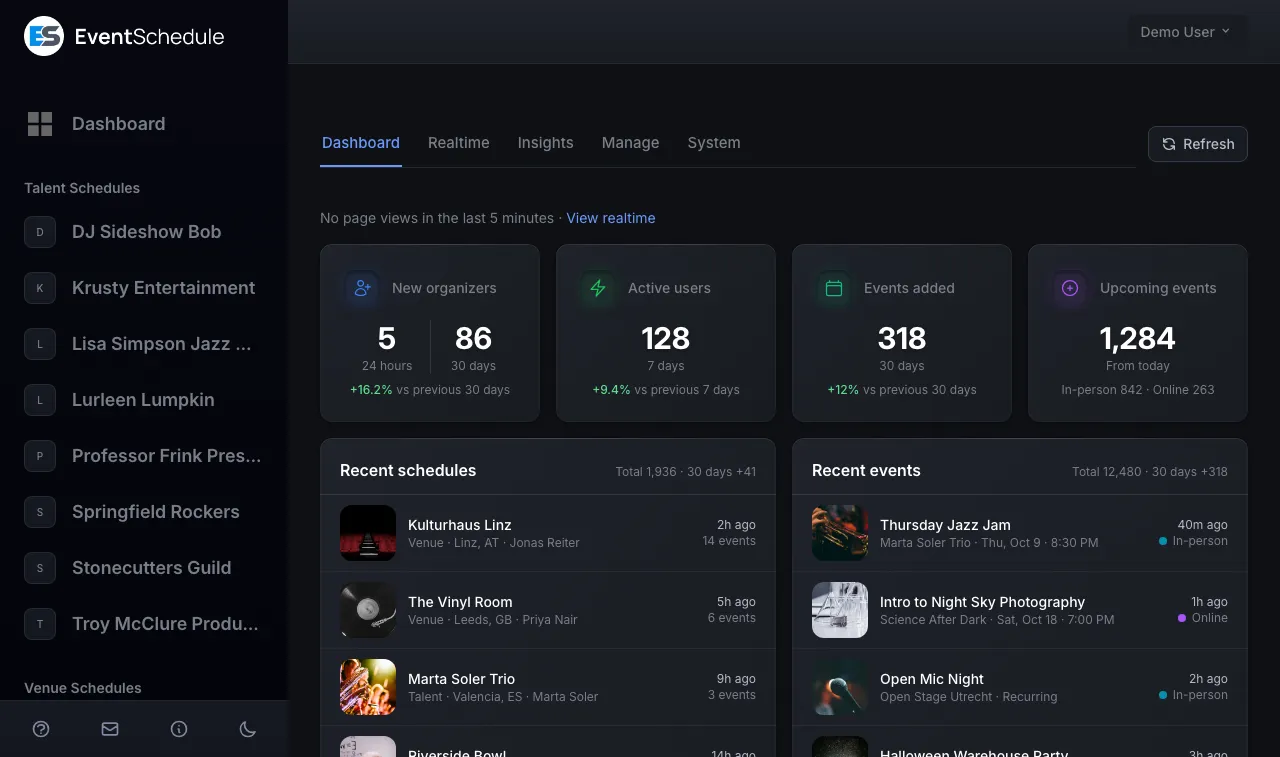Click the Refresh button
The image size is (1280, 757).
(x=1198, y=144)
